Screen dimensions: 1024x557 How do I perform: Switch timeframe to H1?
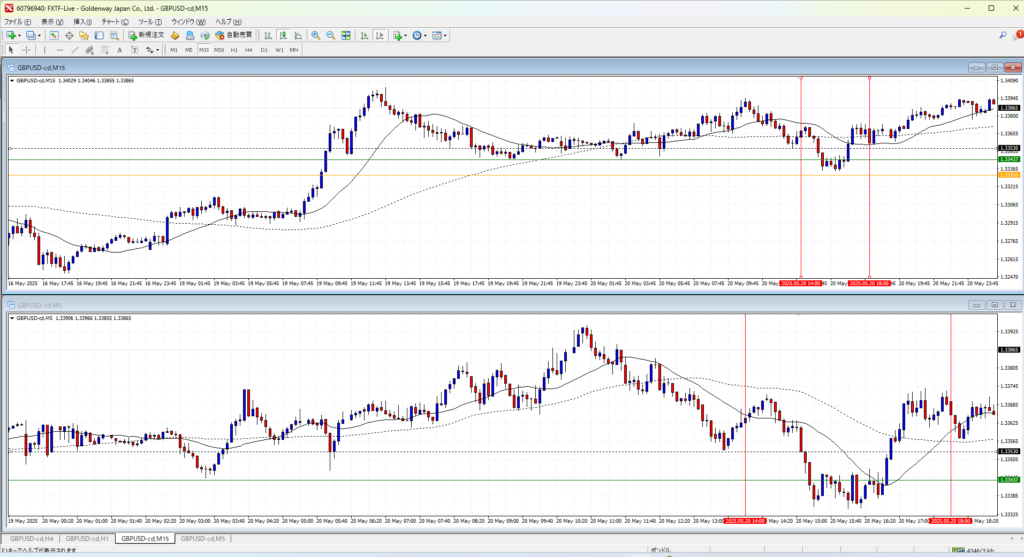coord(234,49)
